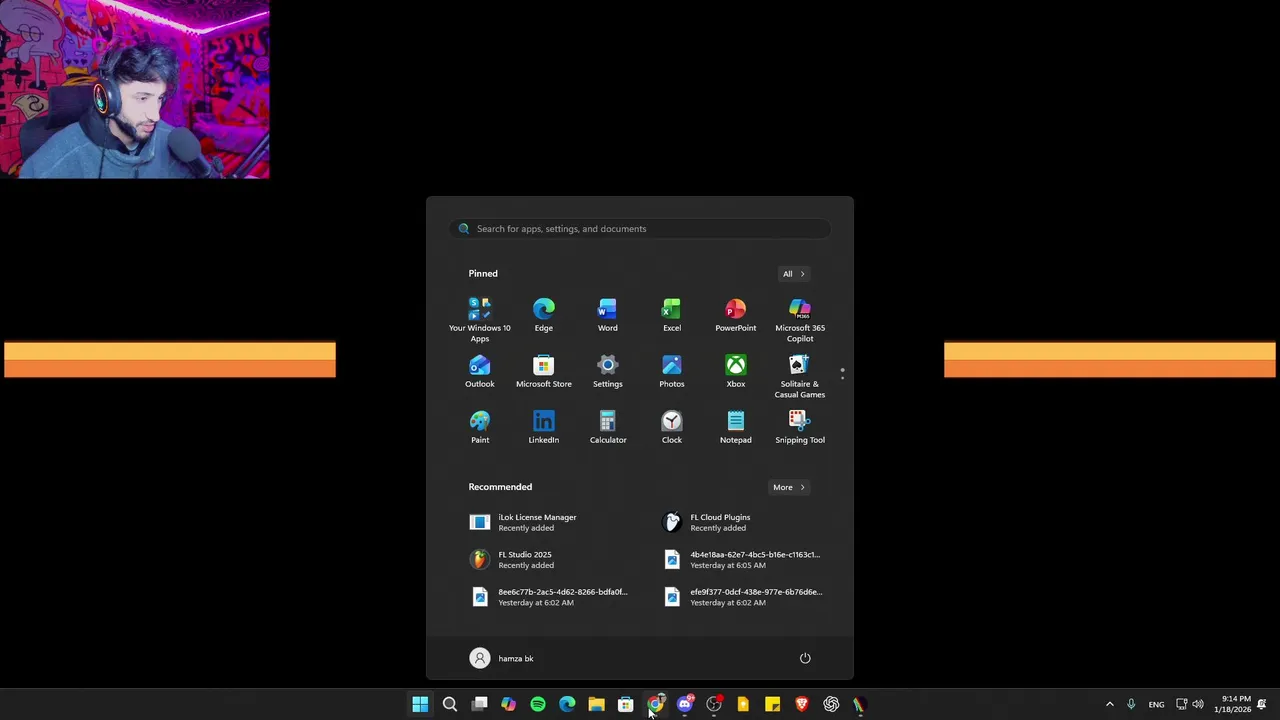Open notifications bell icon
This screenshot has height=720, width=1280.
[1262, 704]
